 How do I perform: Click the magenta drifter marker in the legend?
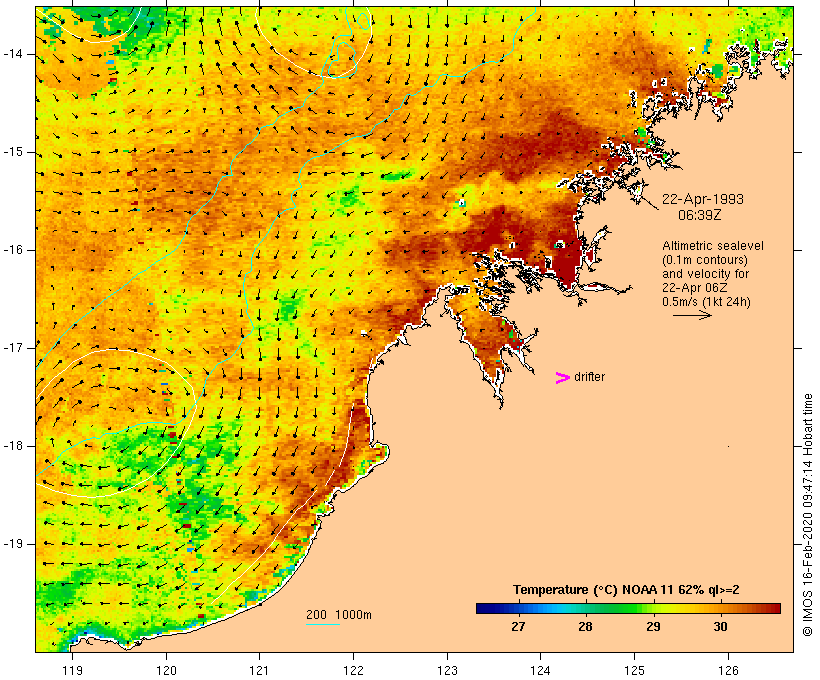pyautogui.click(x=562, y=378)
